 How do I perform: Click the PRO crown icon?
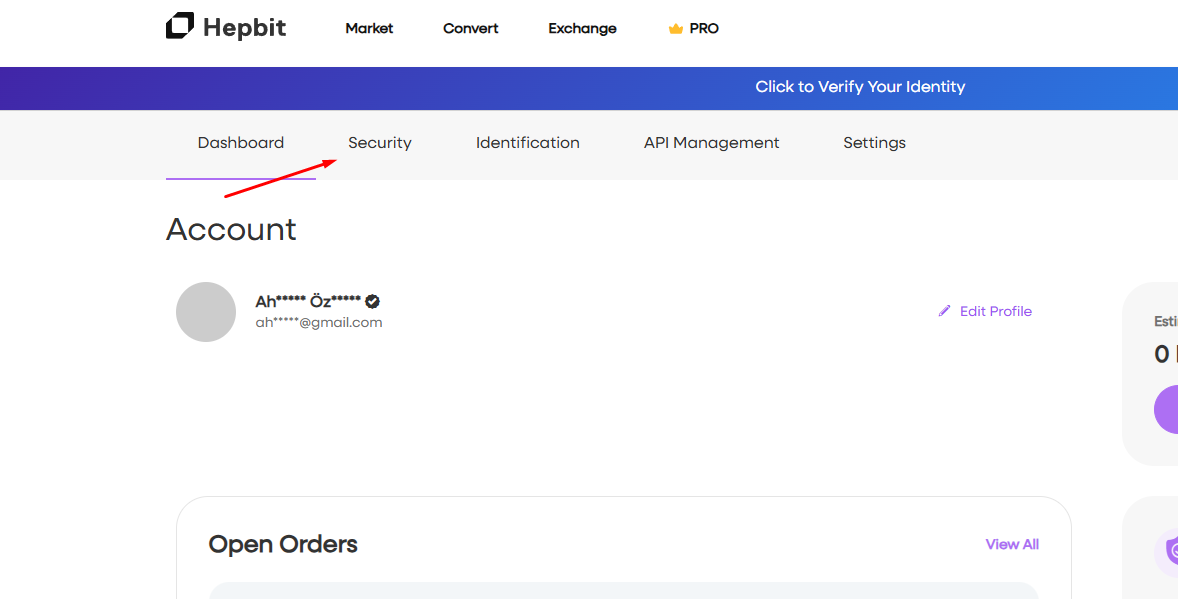[x=676, y=29]
